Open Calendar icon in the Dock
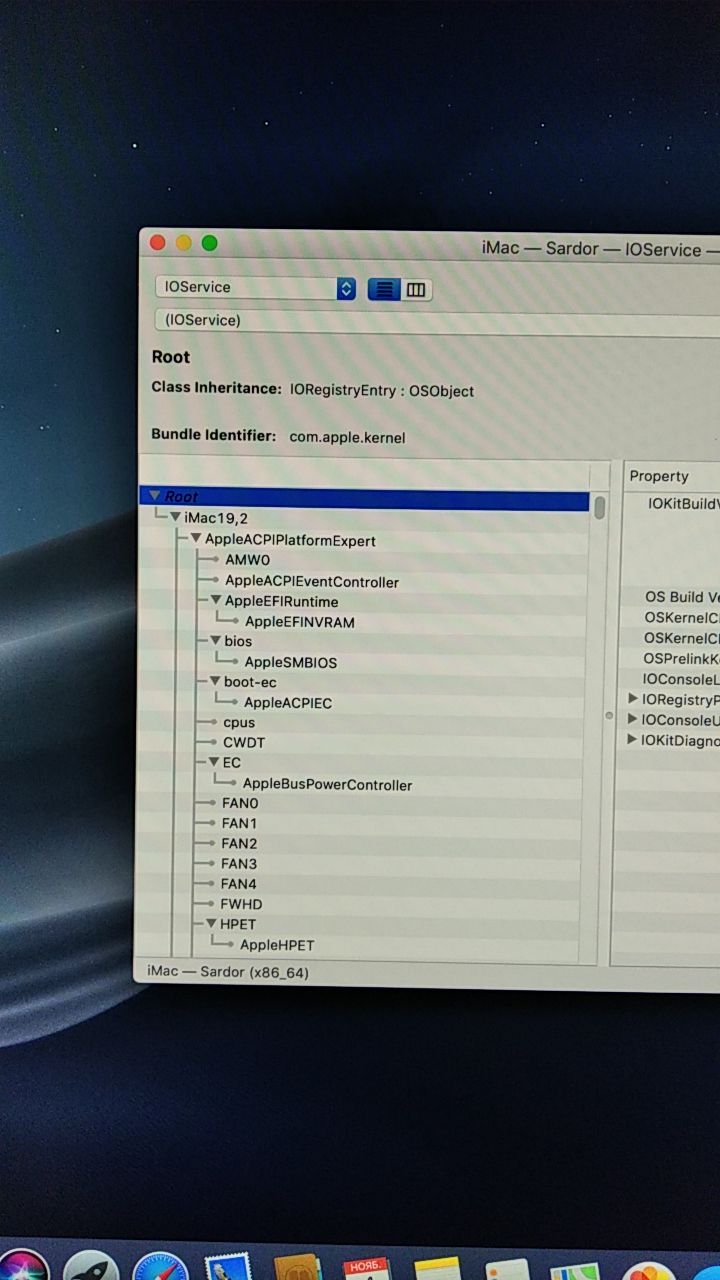The width and height of the screenshot is (720, 1280). [x=366, y=1269]
